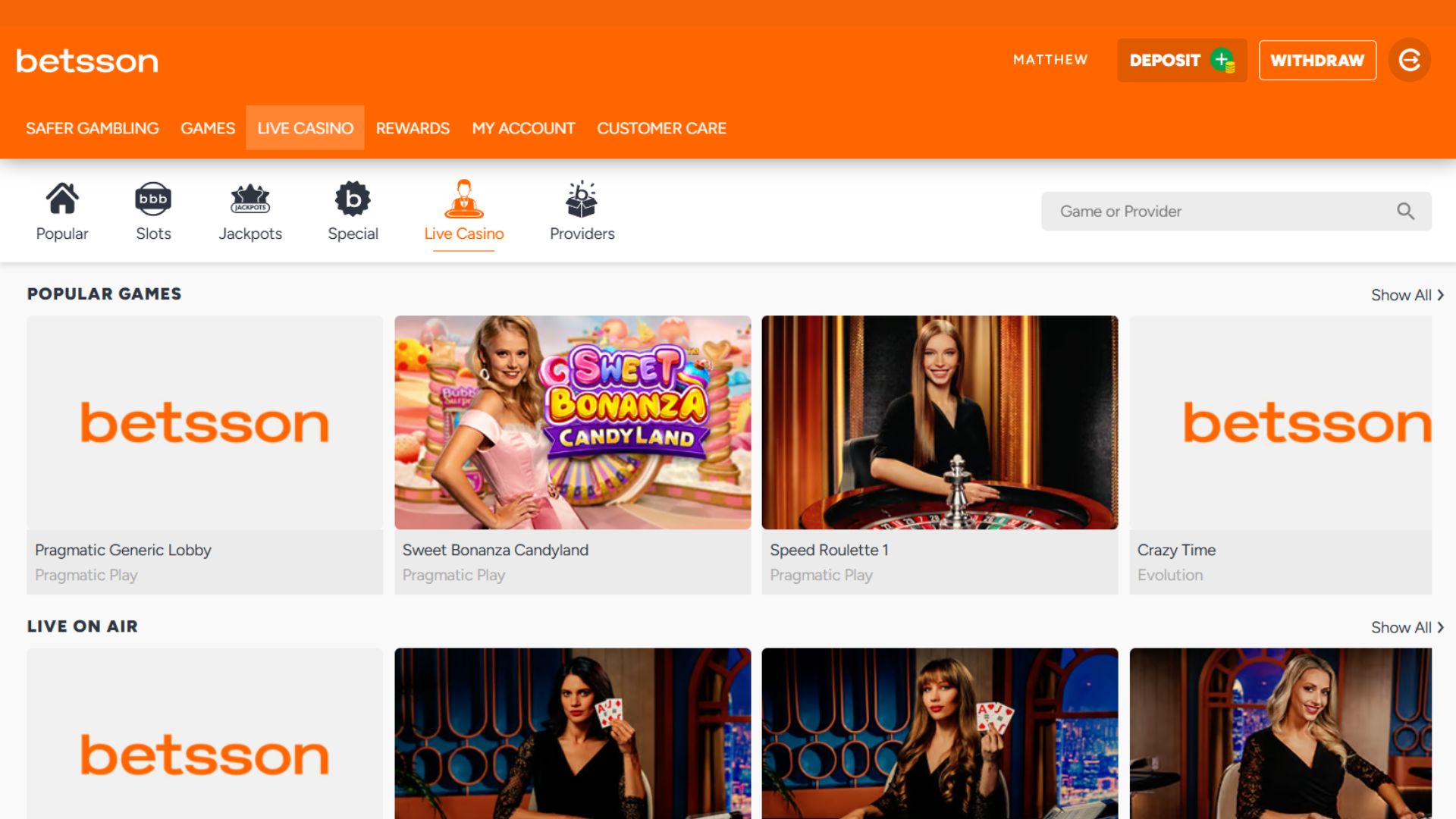Click the Sweet Bonanza Candyland title text
This screenshot has width=1456, height=819.
pyautogui.click(x=495, y=550)
